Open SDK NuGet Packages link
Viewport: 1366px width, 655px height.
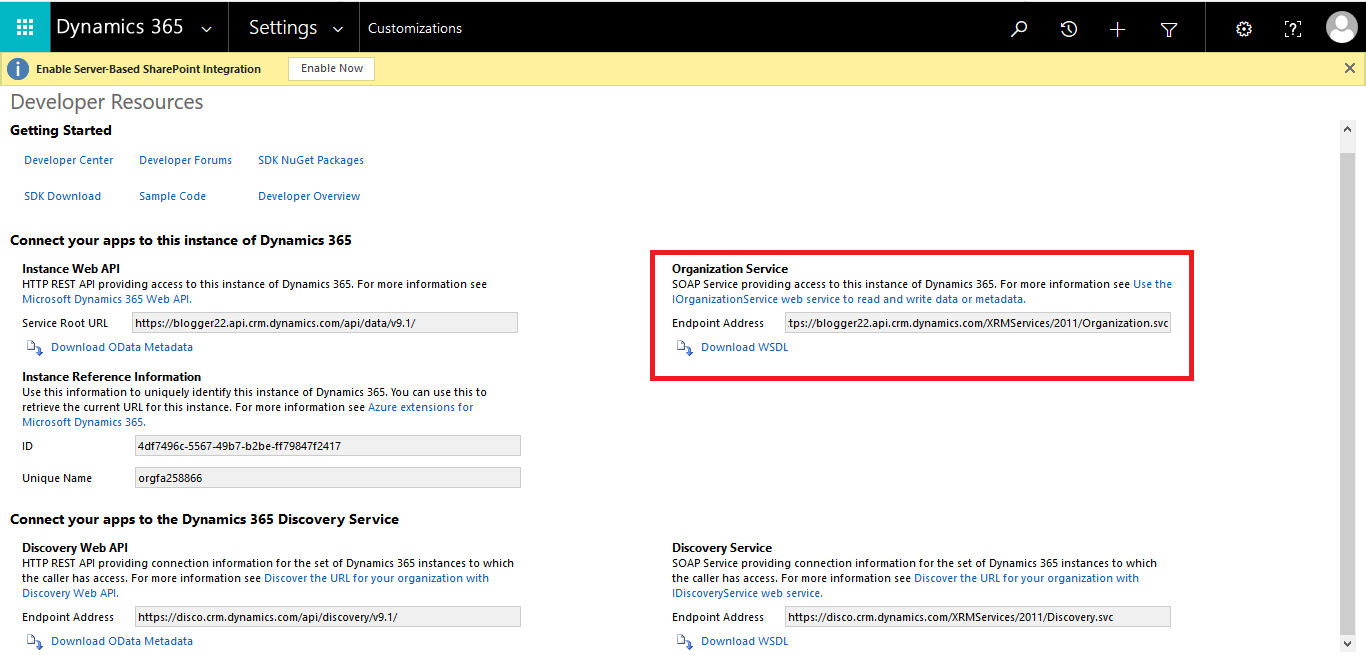coord(311,160)
